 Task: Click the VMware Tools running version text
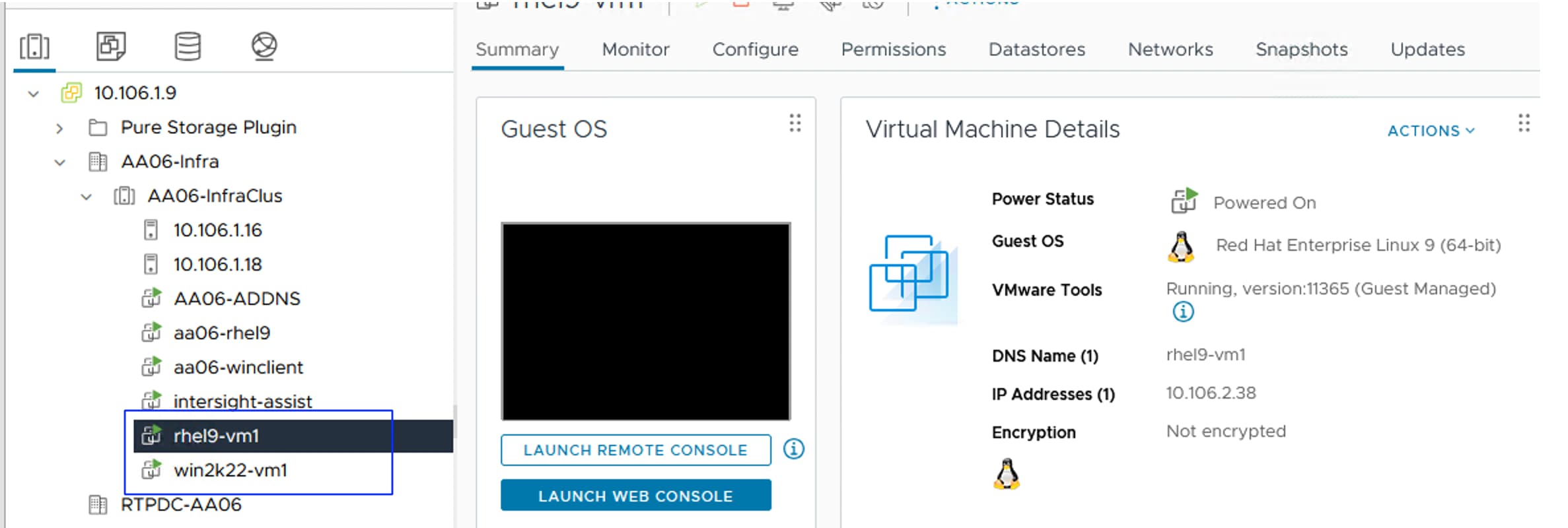click(1331, 289)
